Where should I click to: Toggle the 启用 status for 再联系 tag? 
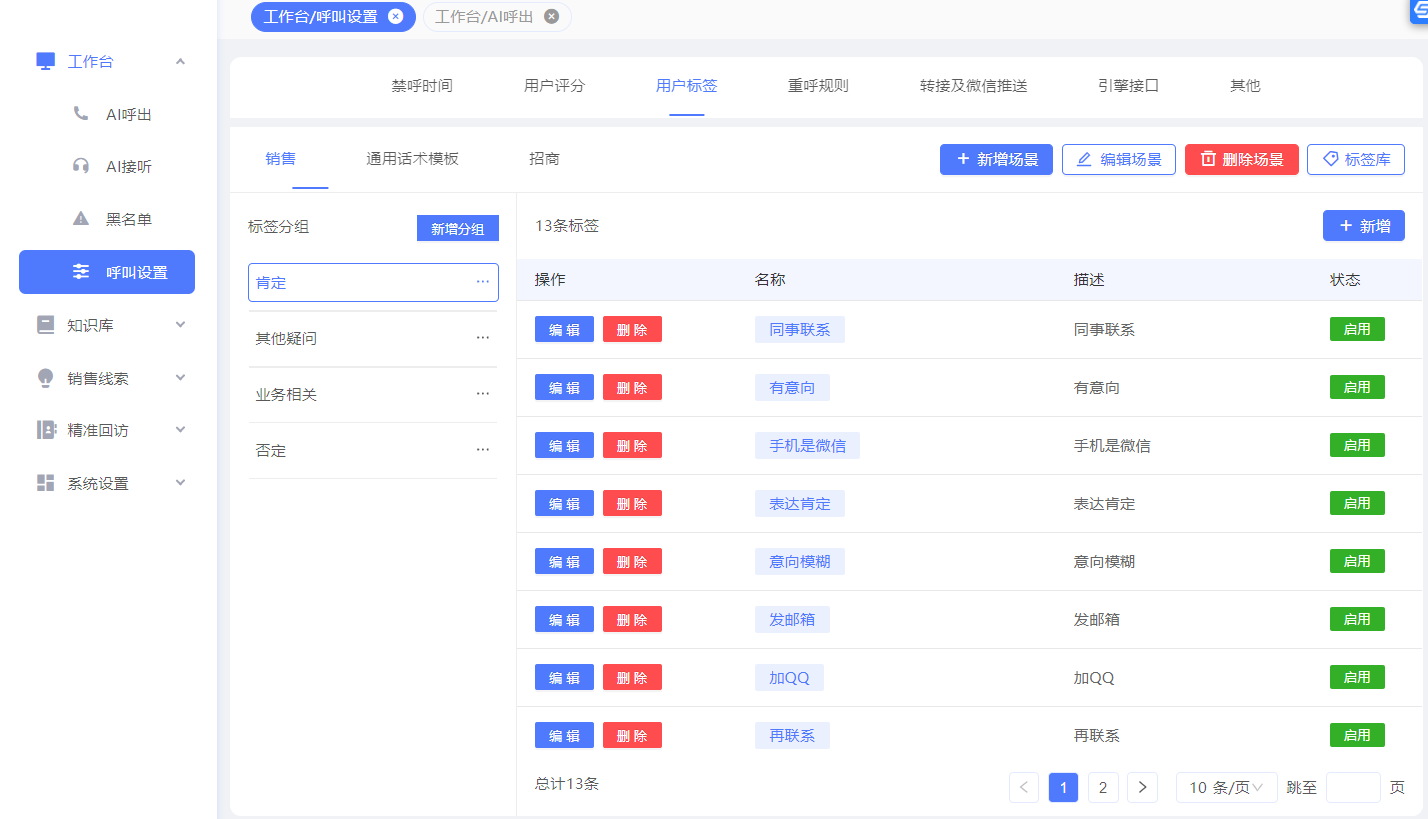[x=1356, y=735]
